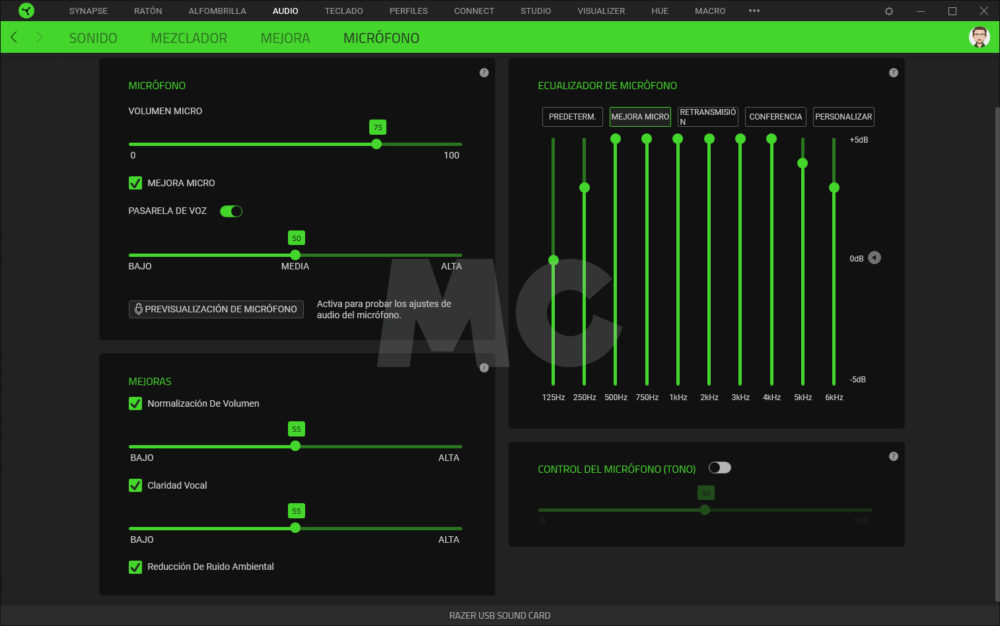Go back with the left arrow
Image resolution: width=1000 pixels, height=626 pixels.
(13, 37)
